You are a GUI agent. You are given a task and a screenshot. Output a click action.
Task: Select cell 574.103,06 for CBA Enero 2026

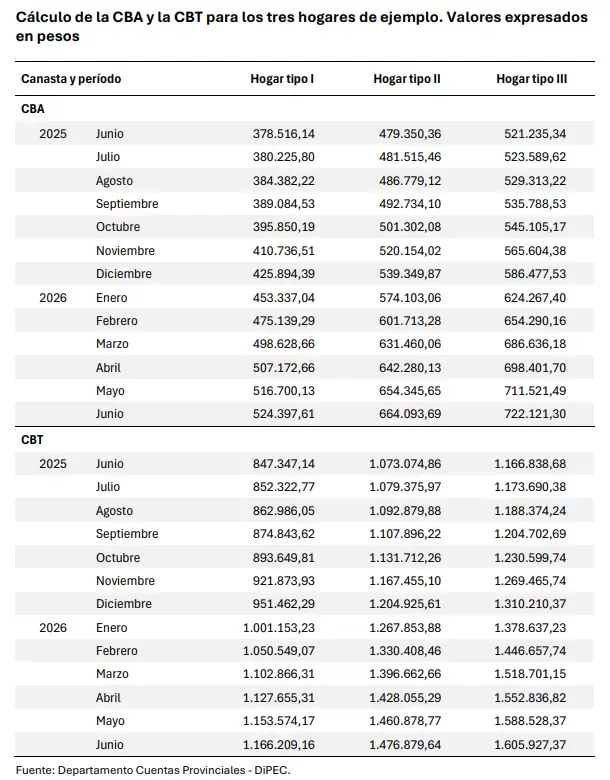click(410, 297)
